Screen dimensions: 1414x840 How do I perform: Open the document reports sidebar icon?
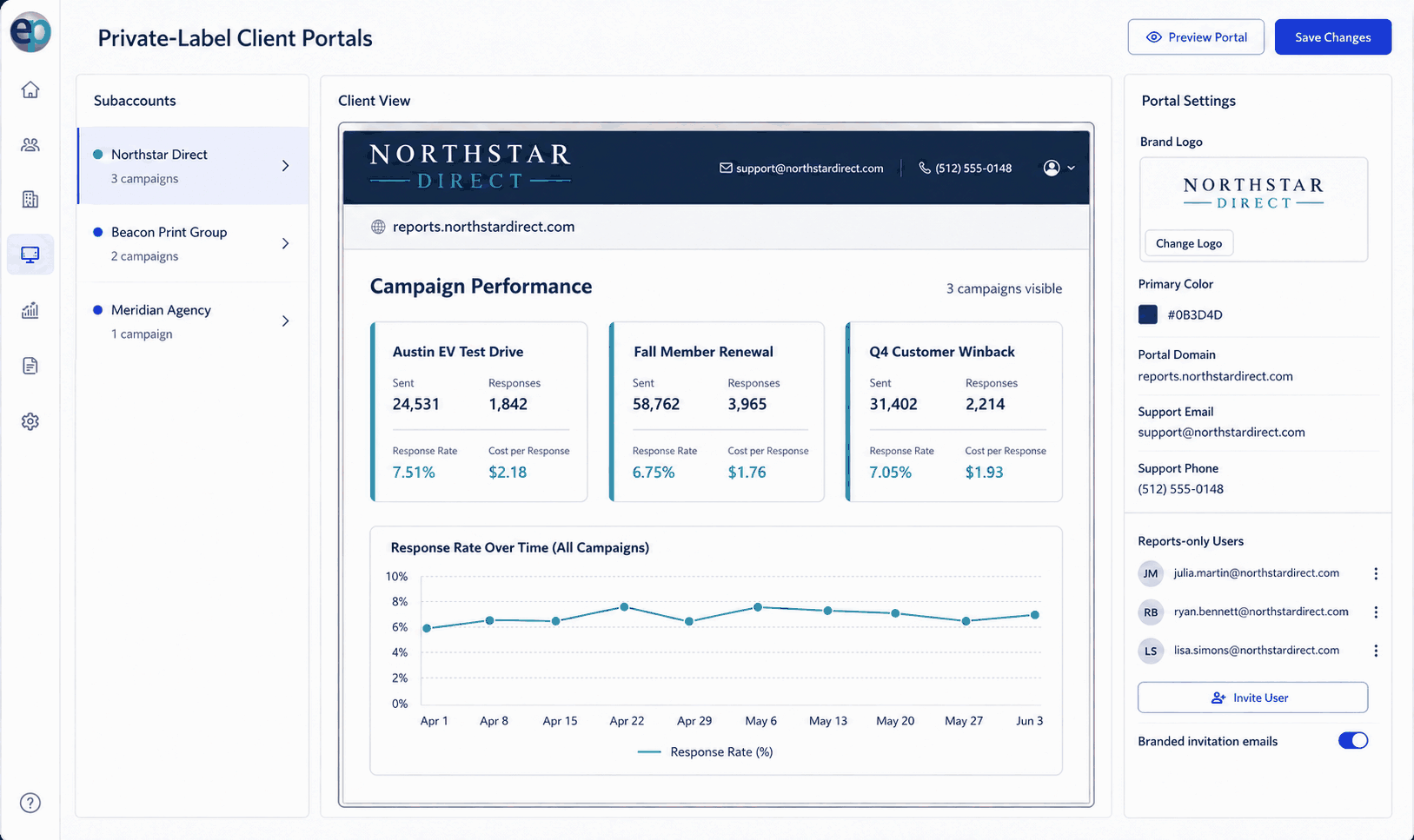[x=30, y=366]
